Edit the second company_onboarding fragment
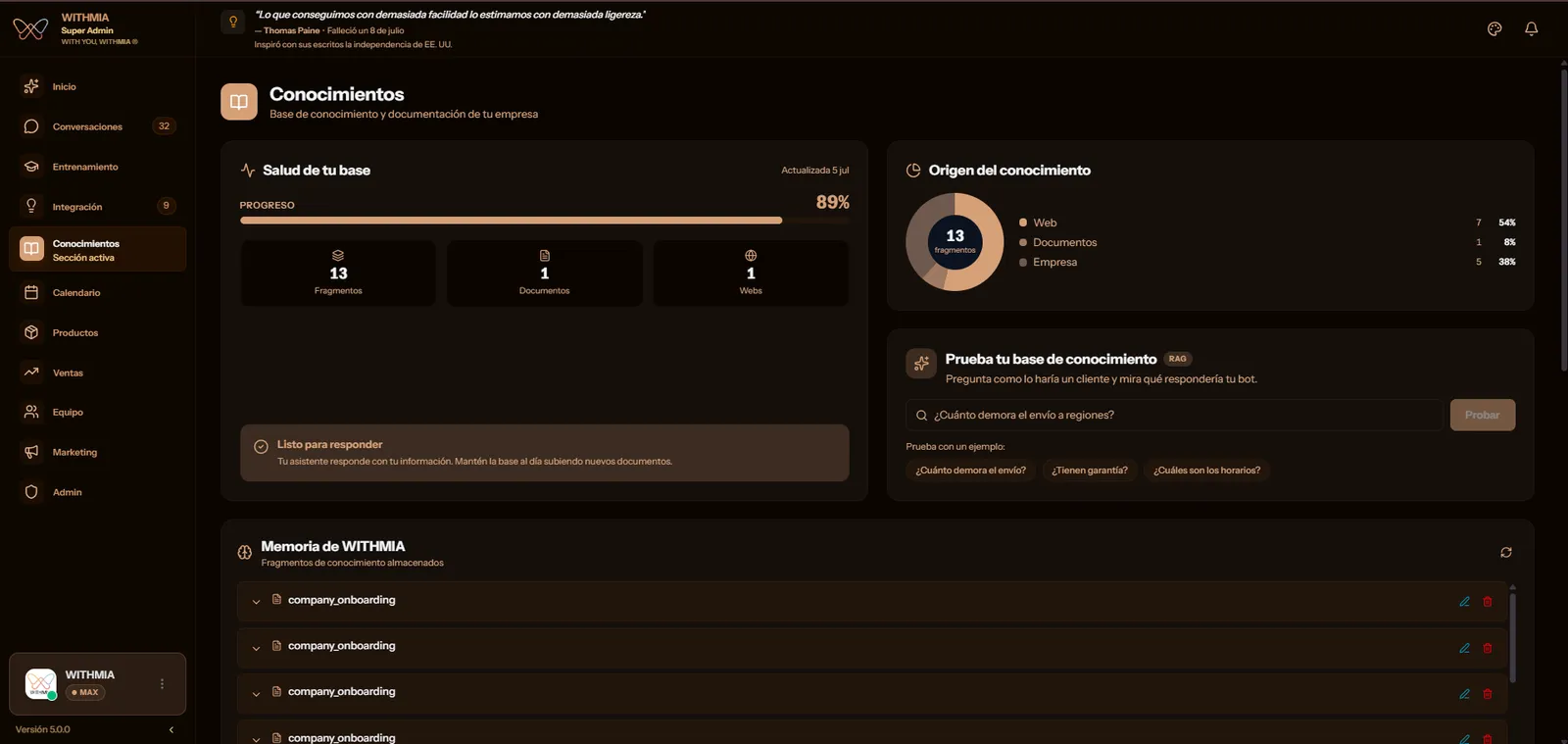 click(x=1464, y=648)
